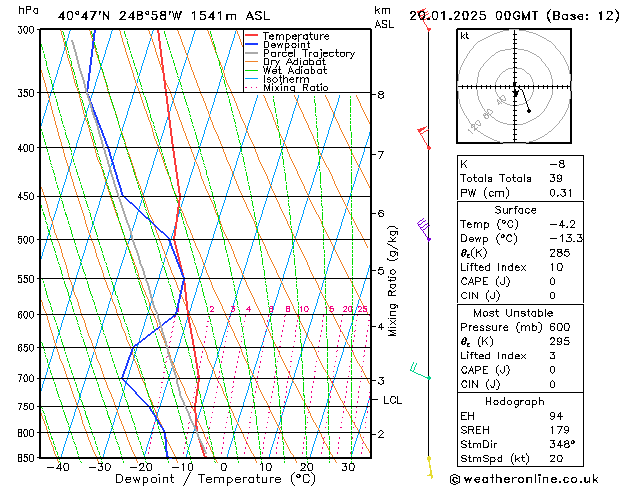
Task: Click the Most Unstable theta-e value 295
Action: point(560,341)
